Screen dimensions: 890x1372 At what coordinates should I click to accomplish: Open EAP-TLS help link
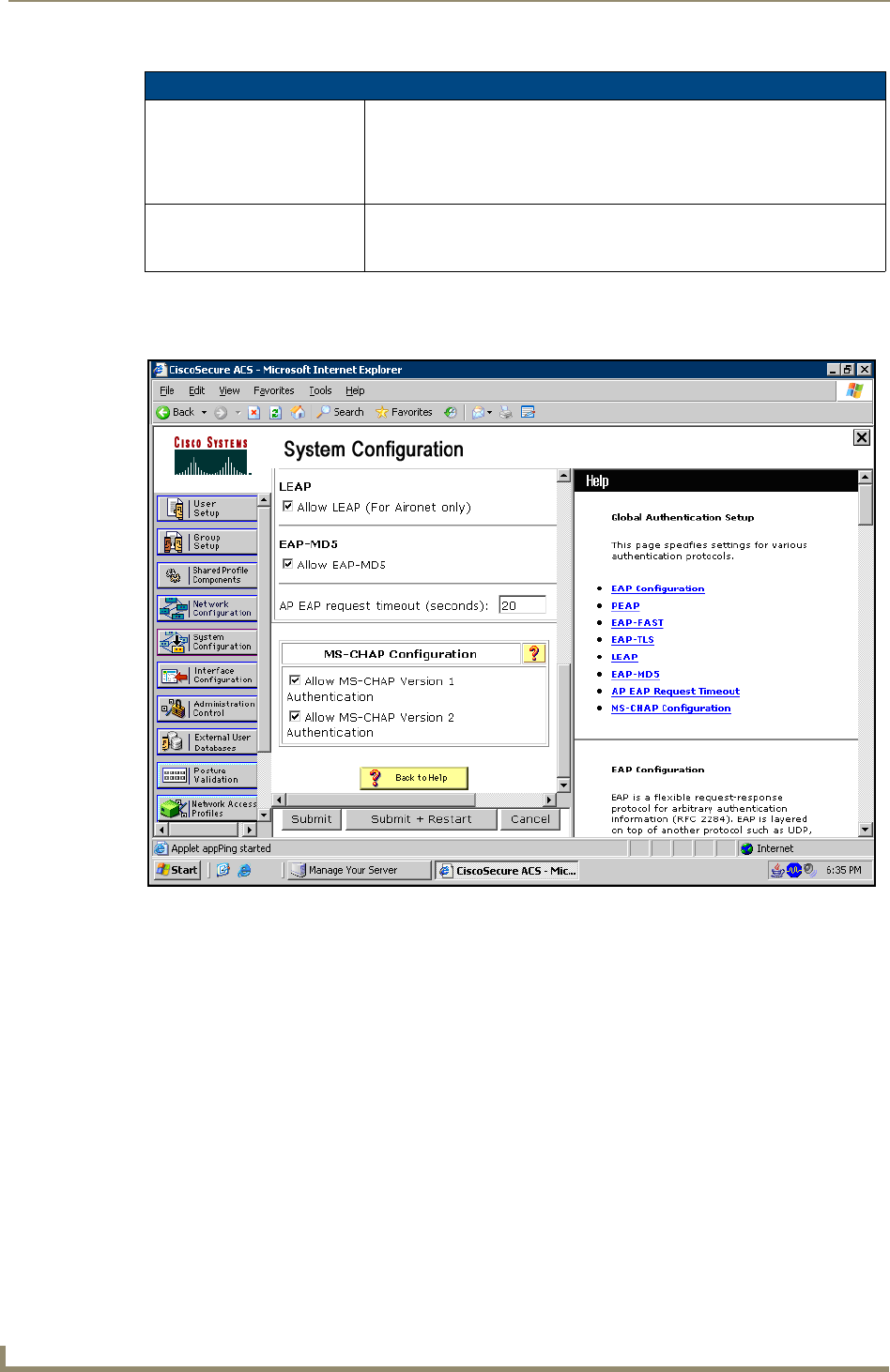633,640
